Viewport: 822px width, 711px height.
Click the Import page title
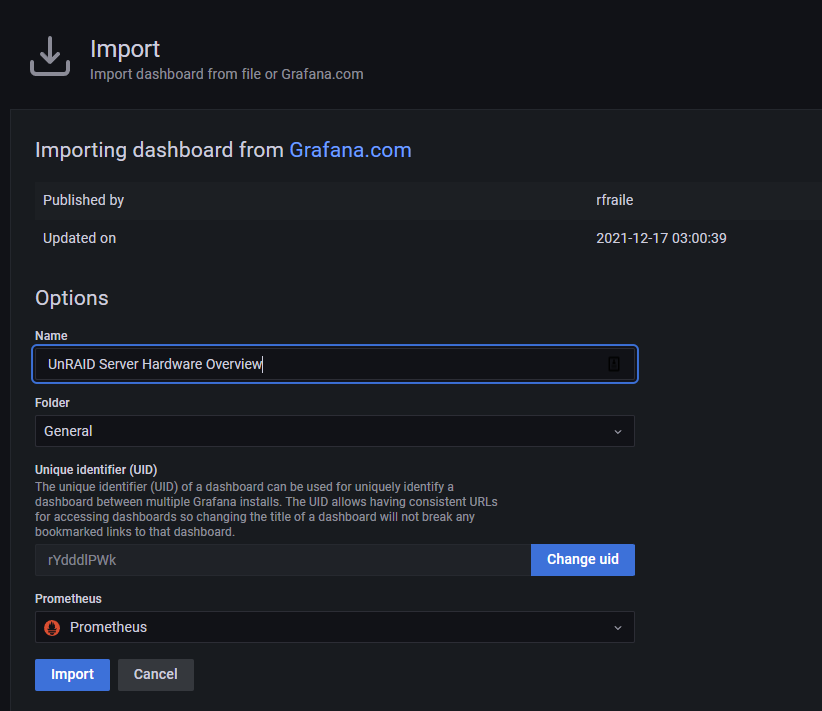click(125, 49)
